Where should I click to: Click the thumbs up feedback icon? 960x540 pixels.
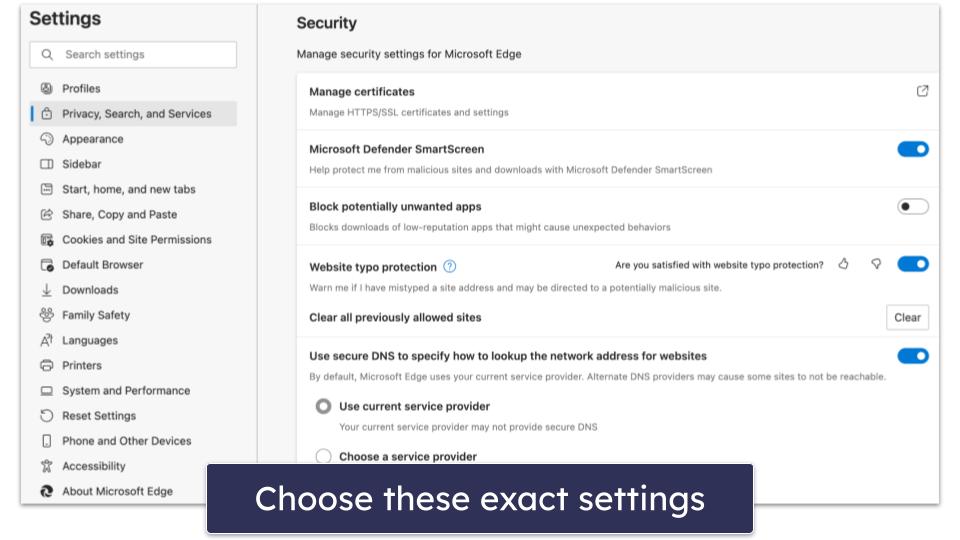[844, 264]
